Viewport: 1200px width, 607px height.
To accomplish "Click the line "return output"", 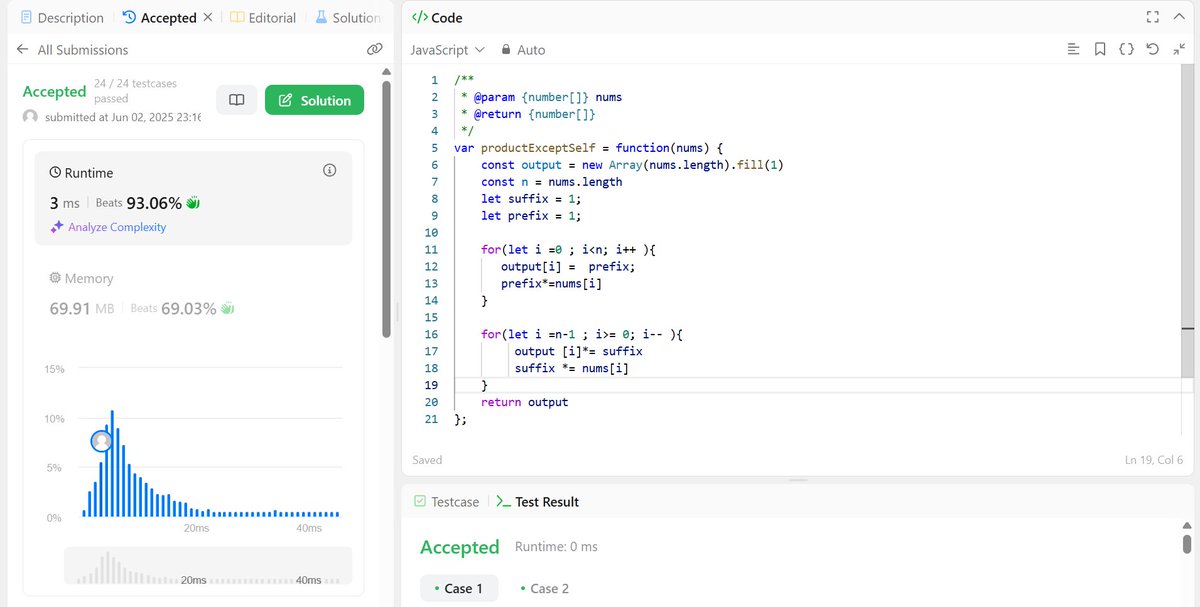I will tap(524, 402).
